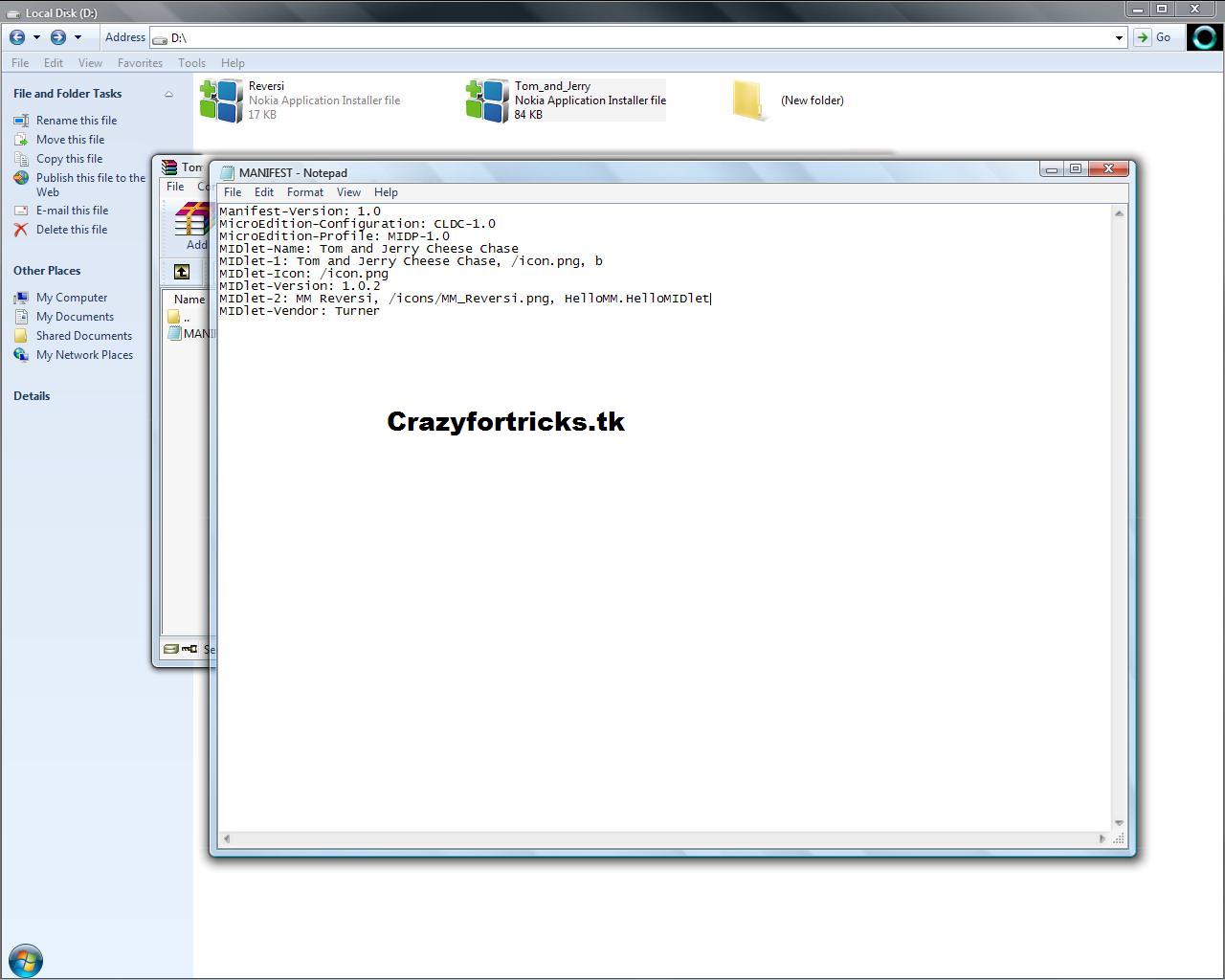Expand the Other Places panel header
This screenshot has width=1225, height=980.
point(47,271)
